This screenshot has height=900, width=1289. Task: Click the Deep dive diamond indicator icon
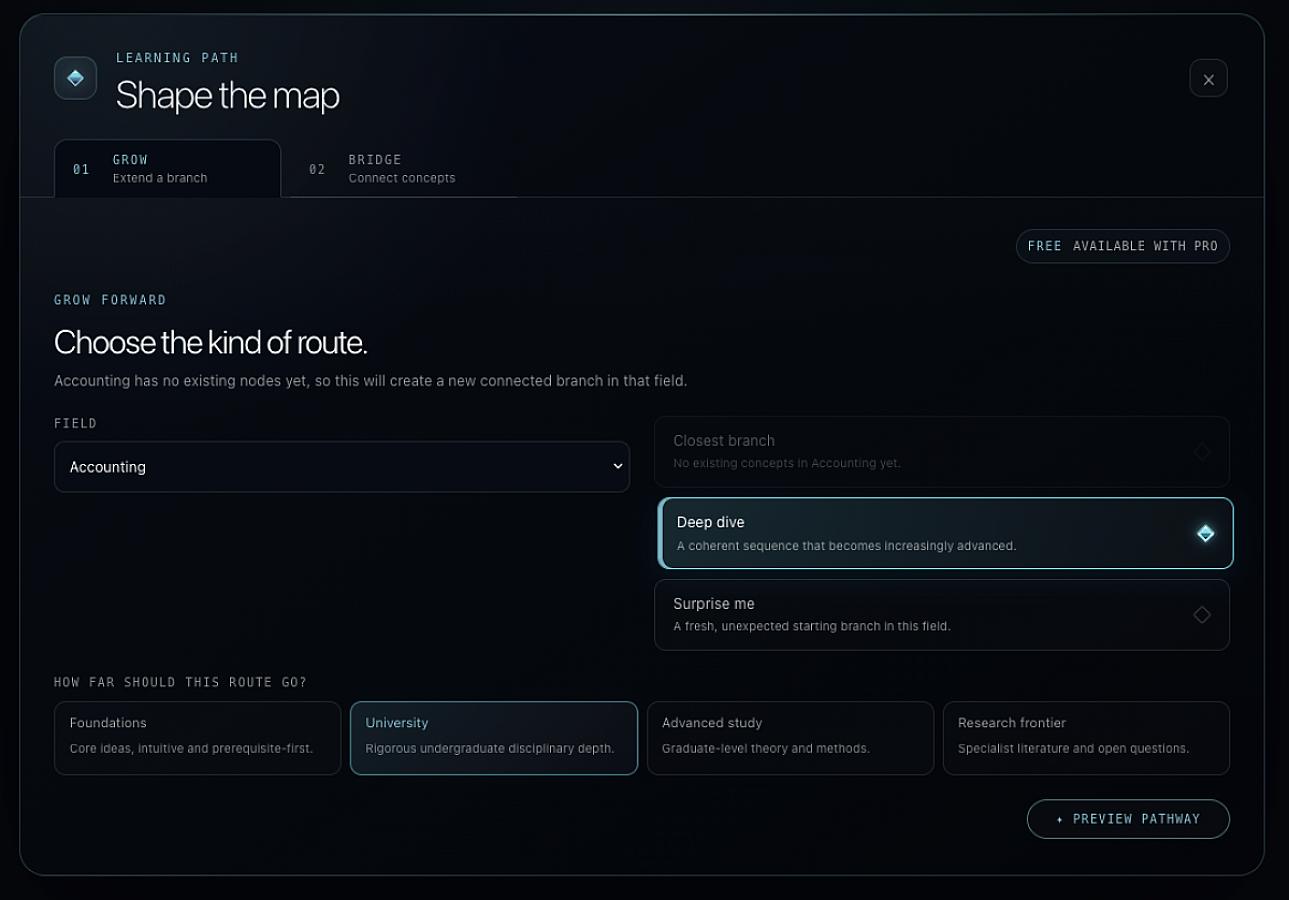[1205, 533]
